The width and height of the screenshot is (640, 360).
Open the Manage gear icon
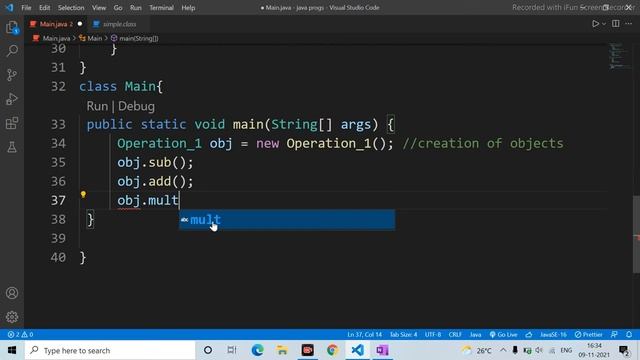(12, 317)
